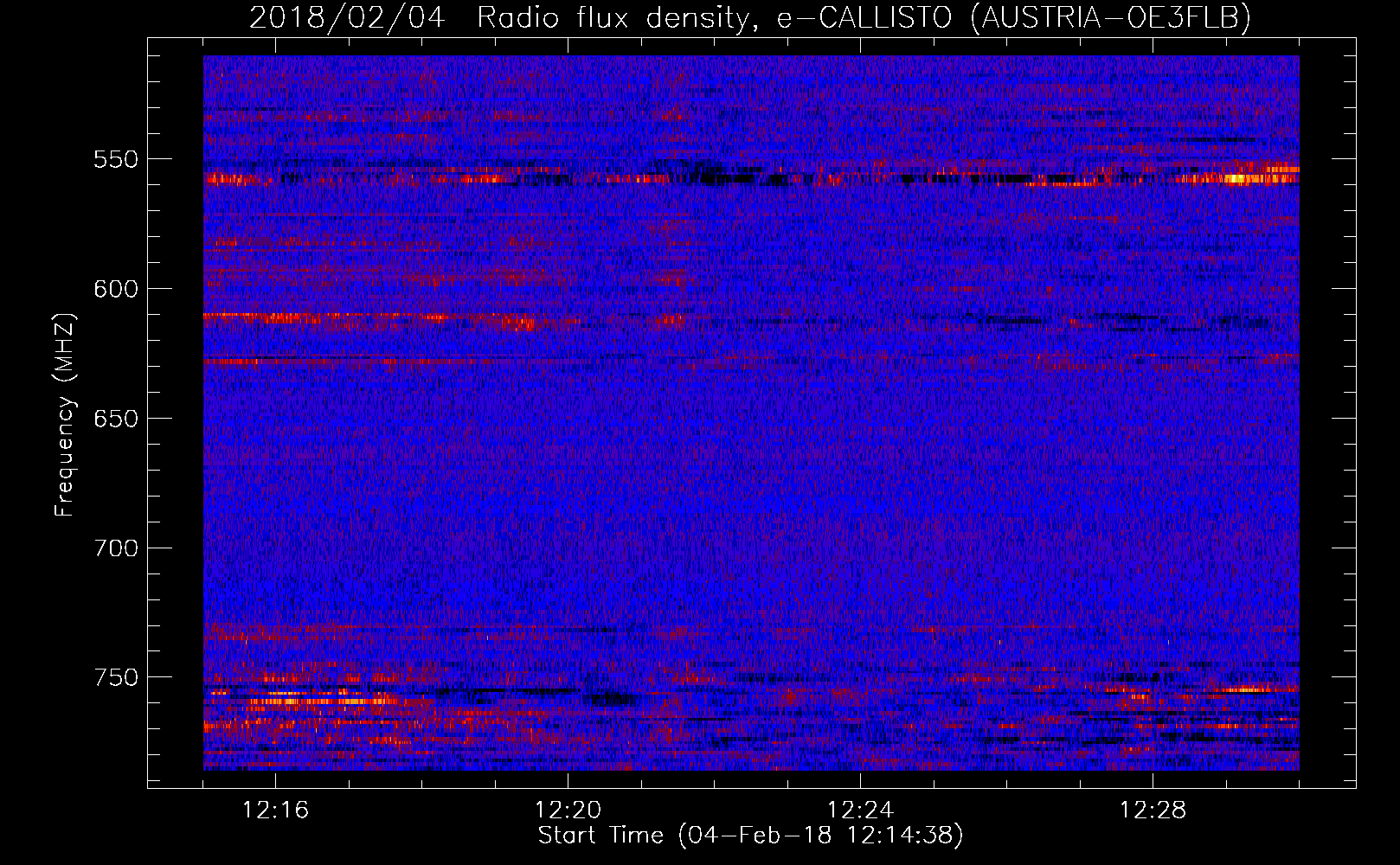
Task: Click the 'Frequency (MHZ)' axis label
Action: (x=65, y=415)
